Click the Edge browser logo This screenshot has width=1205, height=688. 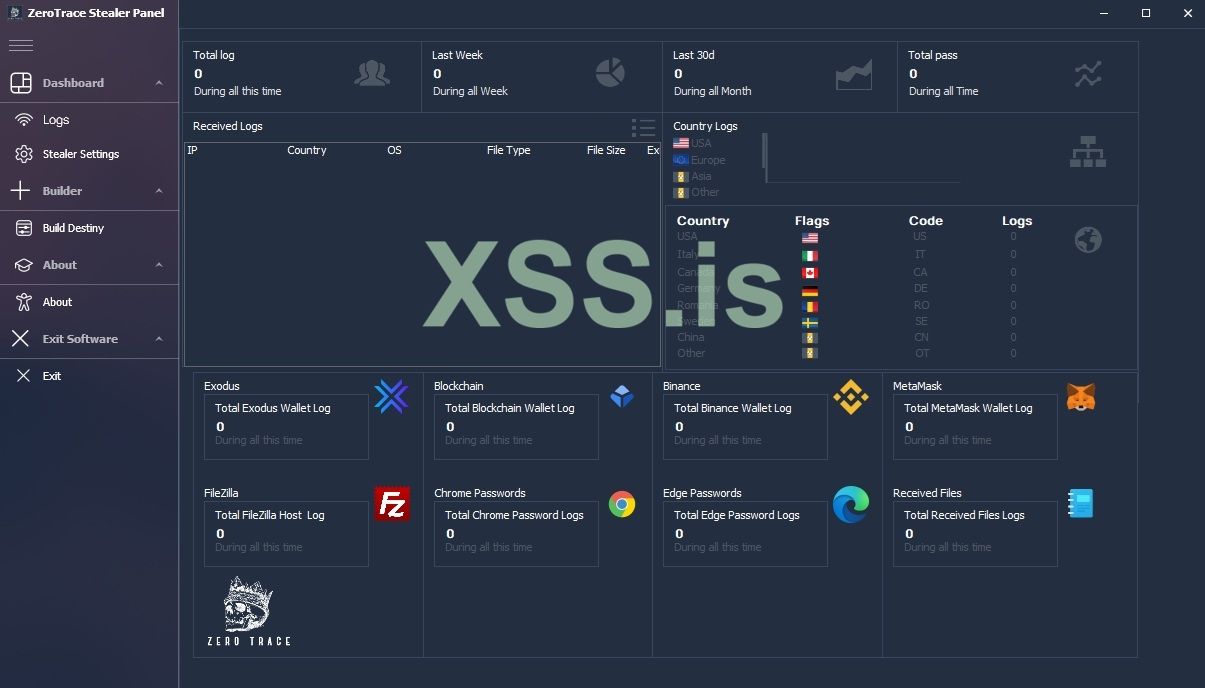click(851, 504)
